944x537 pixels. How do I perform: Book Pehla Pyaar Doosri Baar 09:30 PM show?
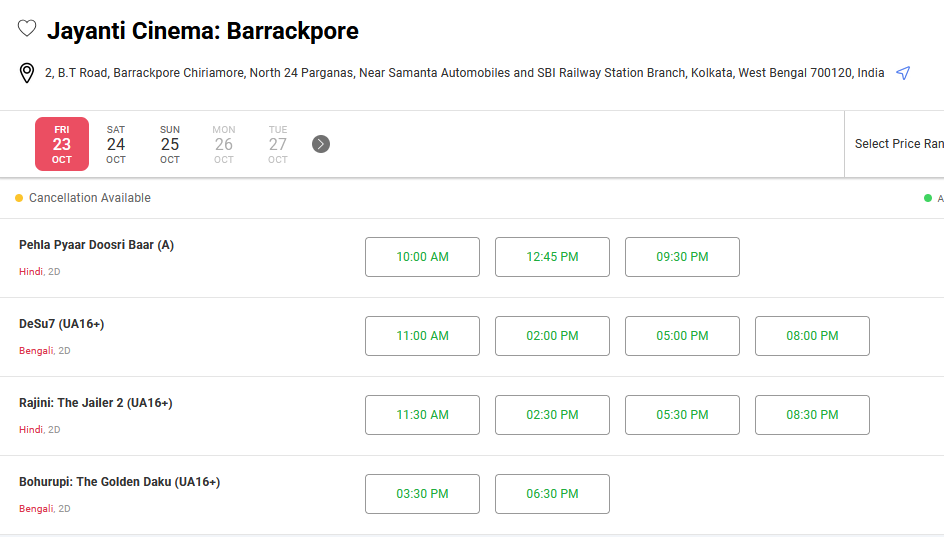pos(682,257)
